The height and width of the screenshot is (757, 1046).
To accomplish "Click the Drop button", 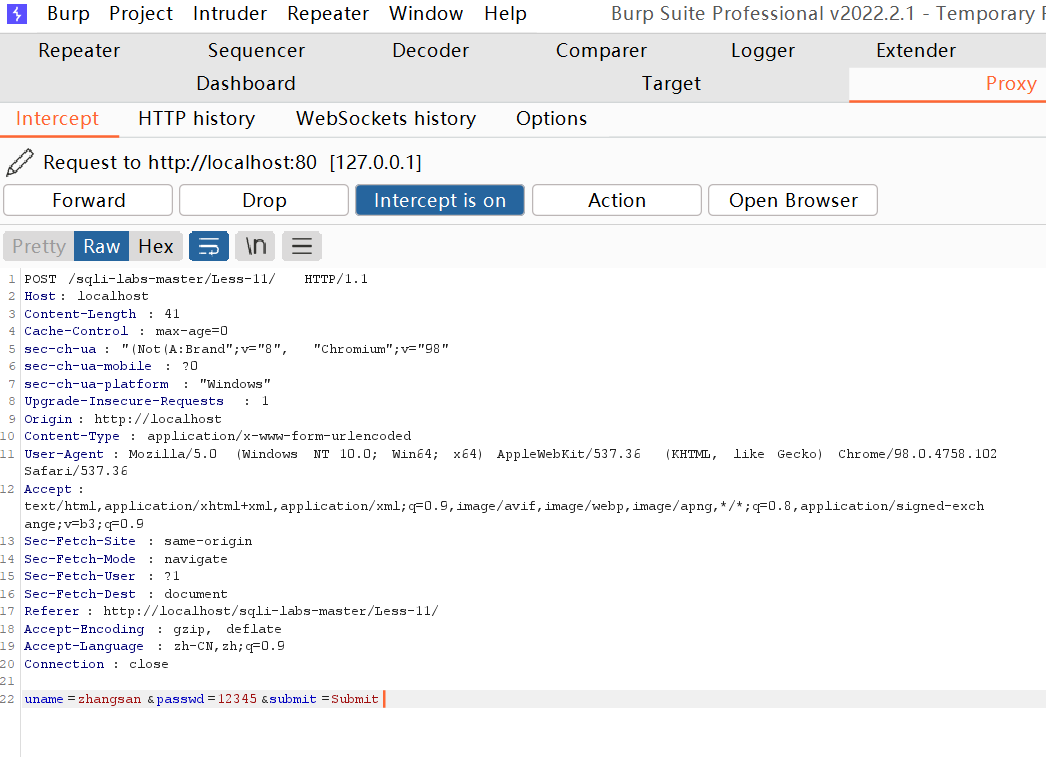I will click(264, 200).
